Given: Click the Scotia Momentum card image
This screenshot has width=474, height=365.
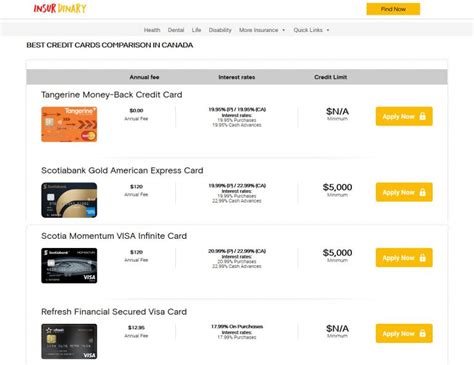Looking at the screenshot, I should coord(69,266).
